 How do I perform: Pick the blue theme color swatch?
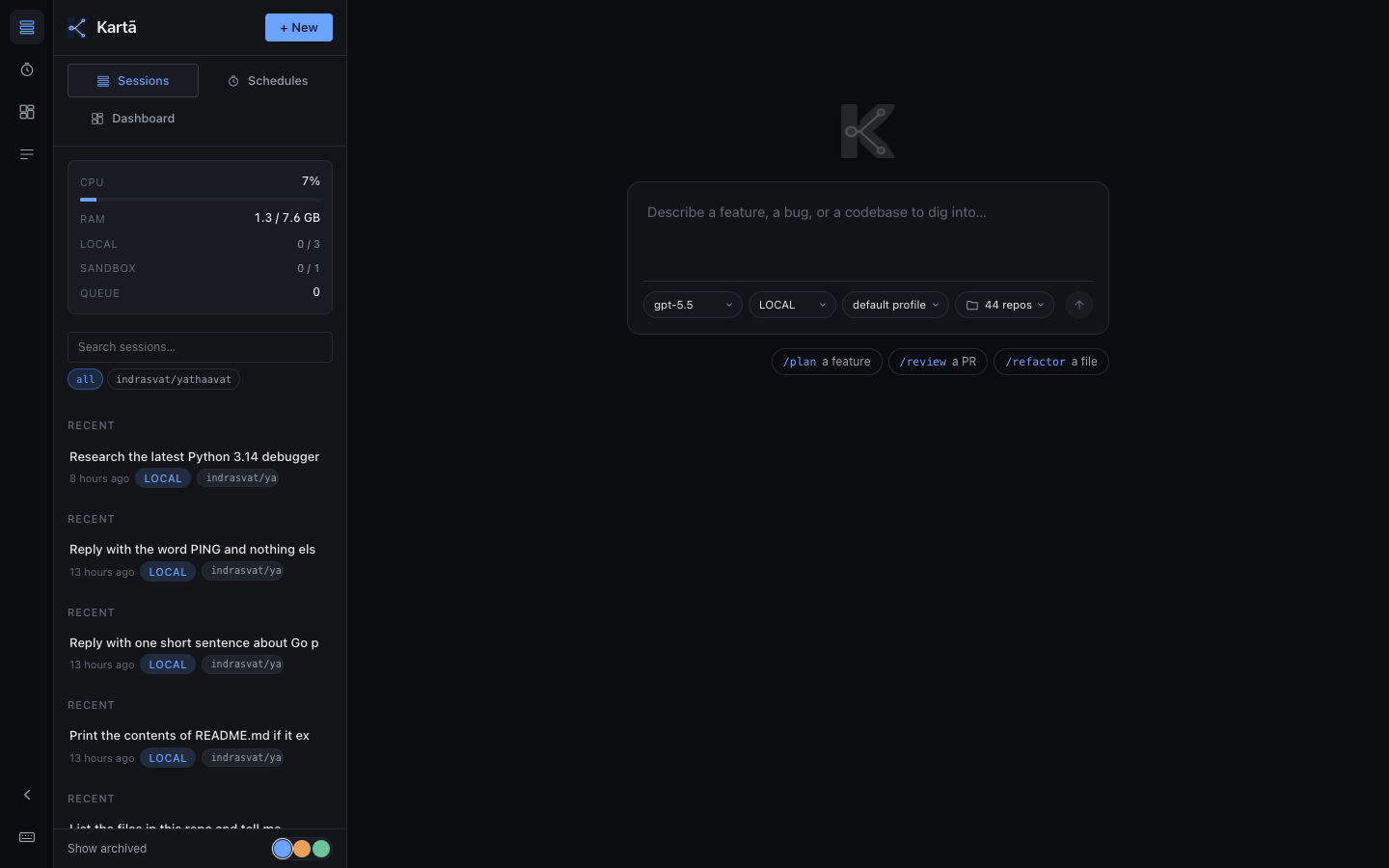283,849
